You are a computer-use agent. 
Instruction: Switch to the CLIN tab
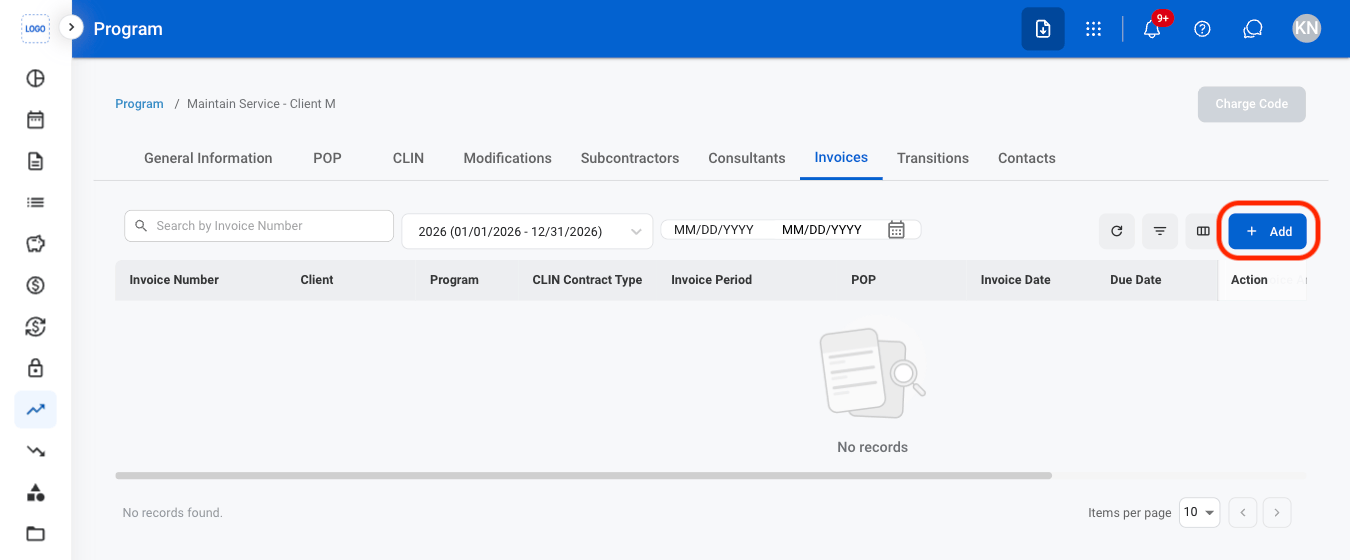[x=408, y=158]
